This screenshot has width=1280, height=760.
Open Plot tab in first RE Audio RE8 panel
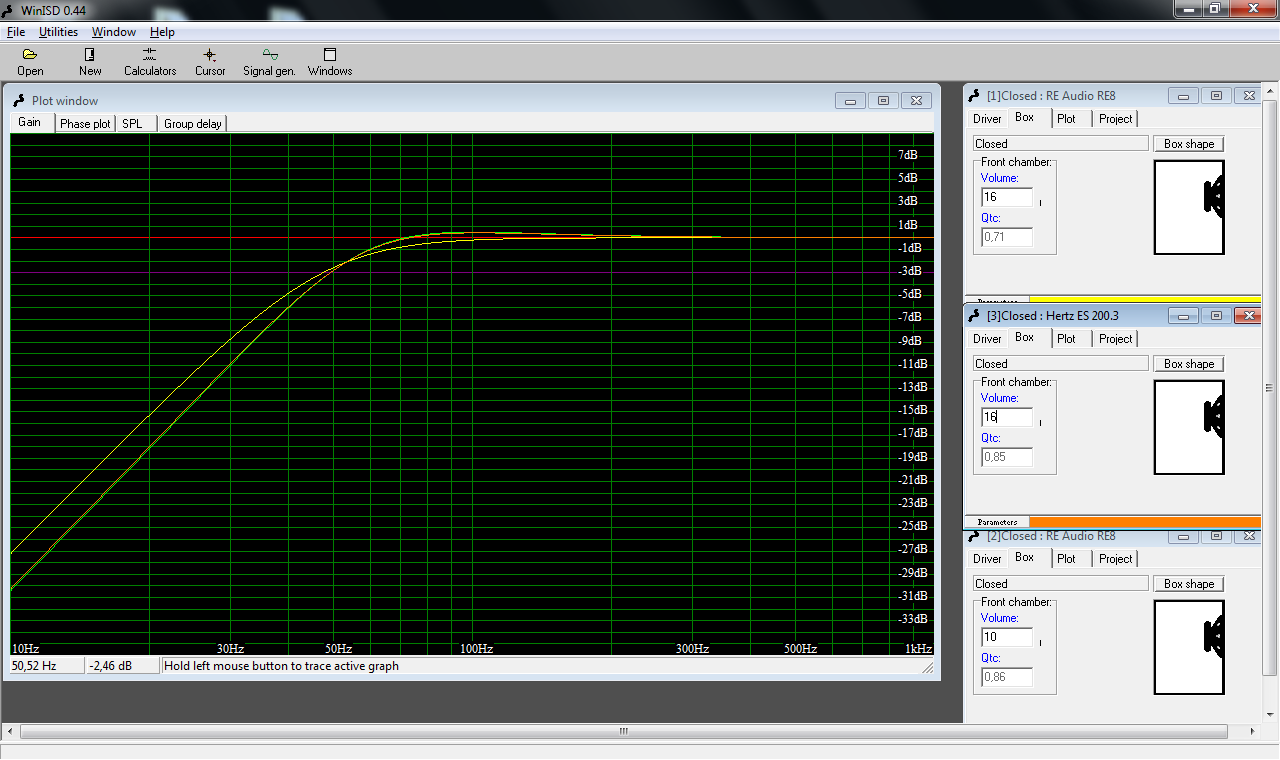pyautogui.click(x=1066, y=119)
